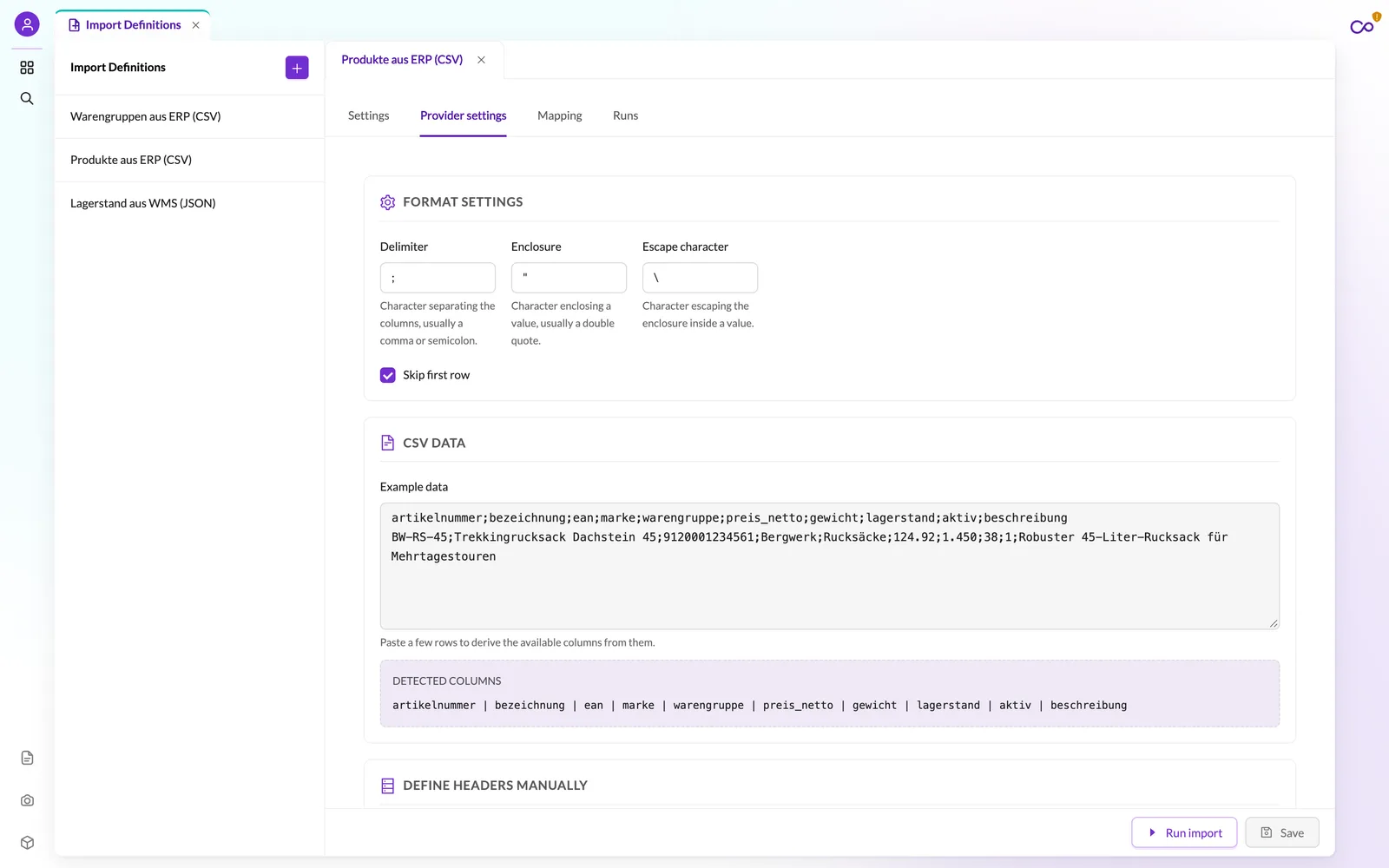Click the Format Settings gear icon
This screenshot has width=1389, height=868.
pos(388,202)
